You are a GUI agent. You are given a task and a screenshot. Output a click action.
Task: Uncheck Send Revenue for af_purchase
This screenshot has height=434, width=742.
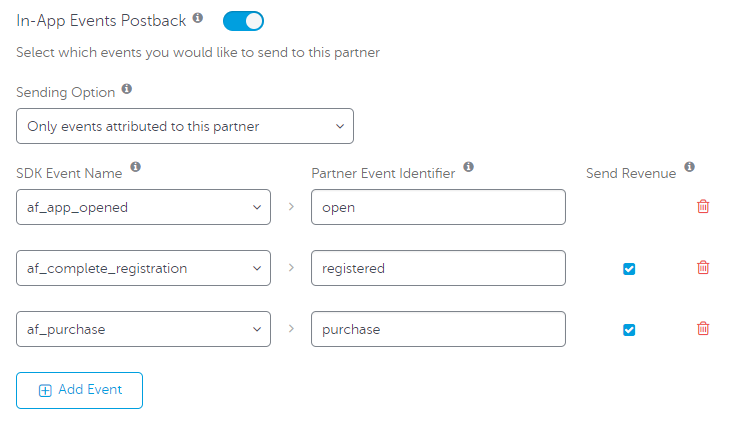(x=629, y=330)
